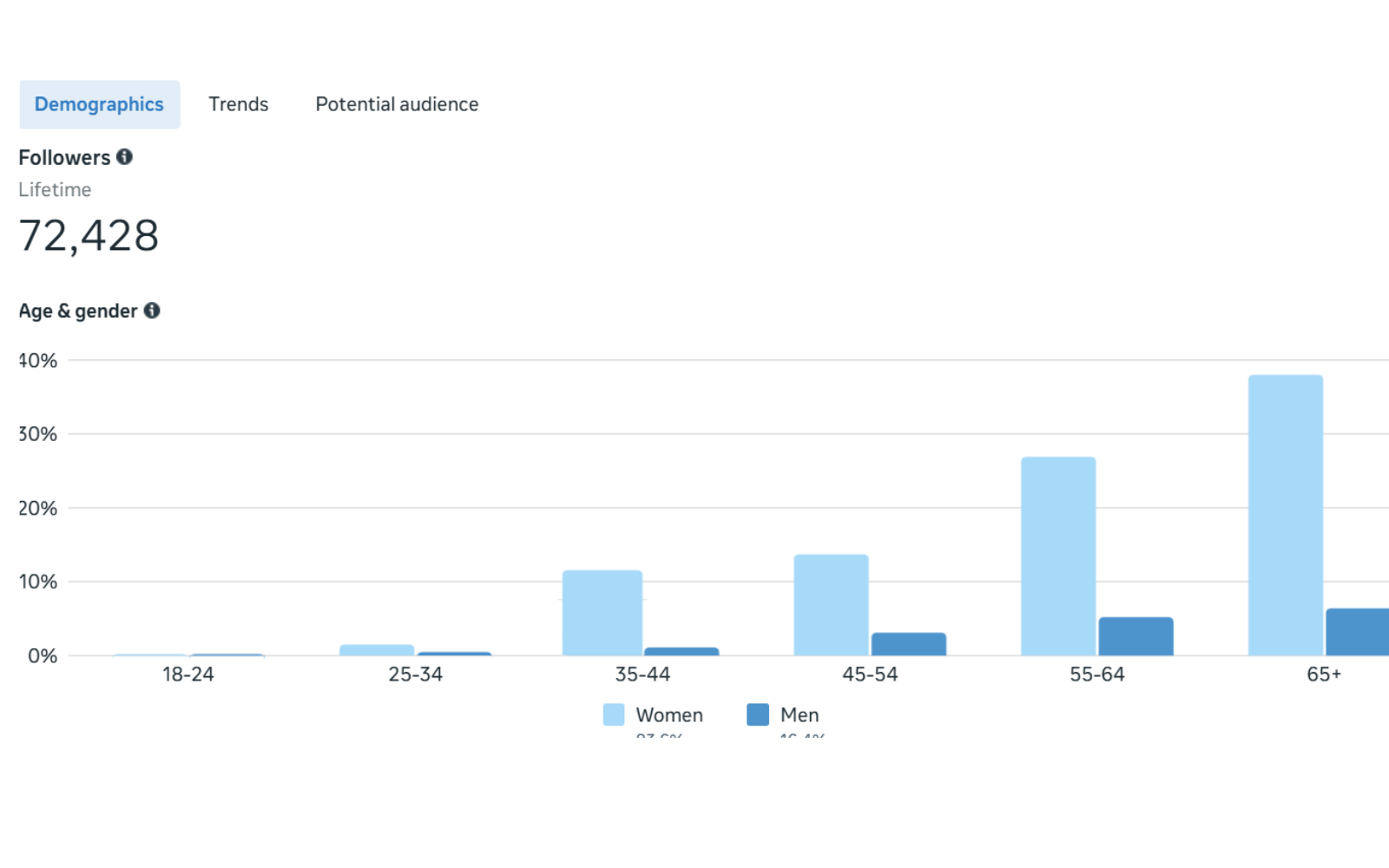Select the Women bar for ages 25-34

click(x=377, y=650)
